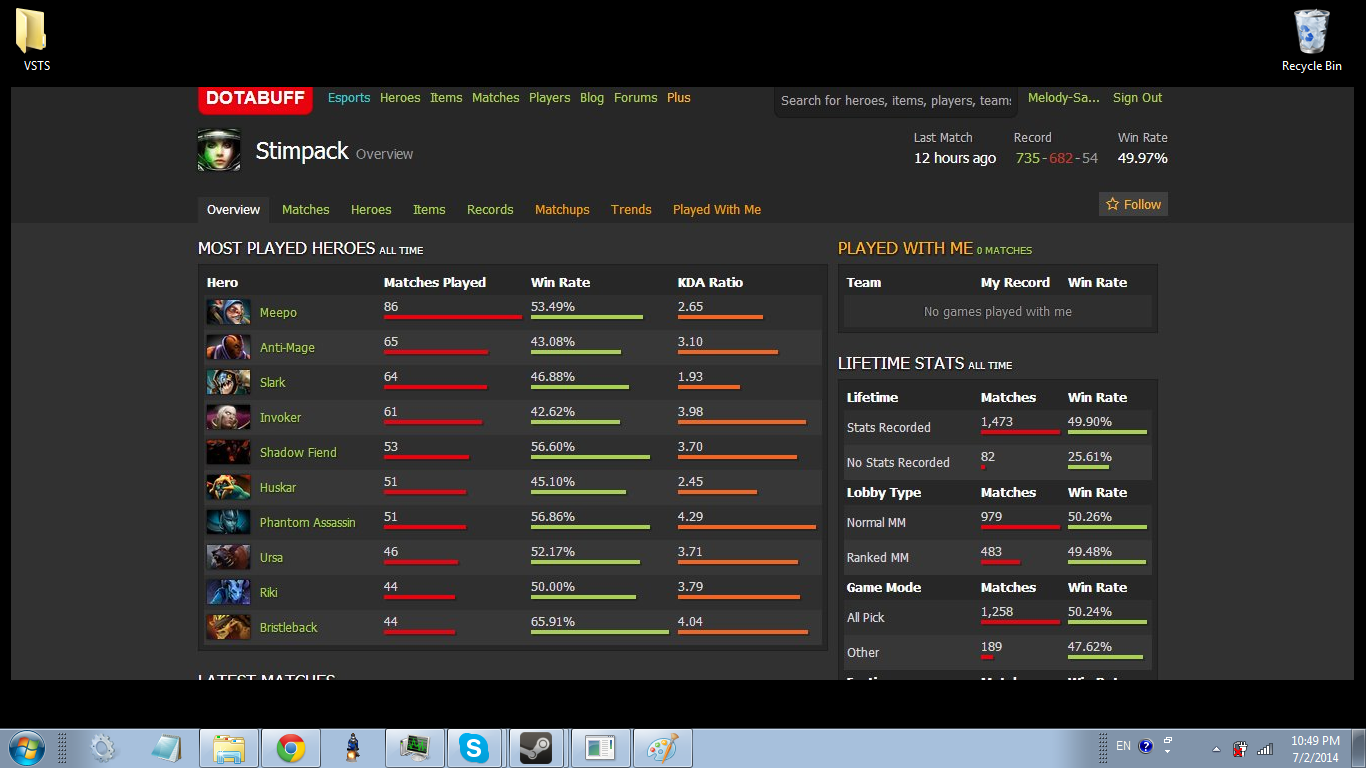
Task: Focus the search for heroes, items, players field
Action: (896, 100)
